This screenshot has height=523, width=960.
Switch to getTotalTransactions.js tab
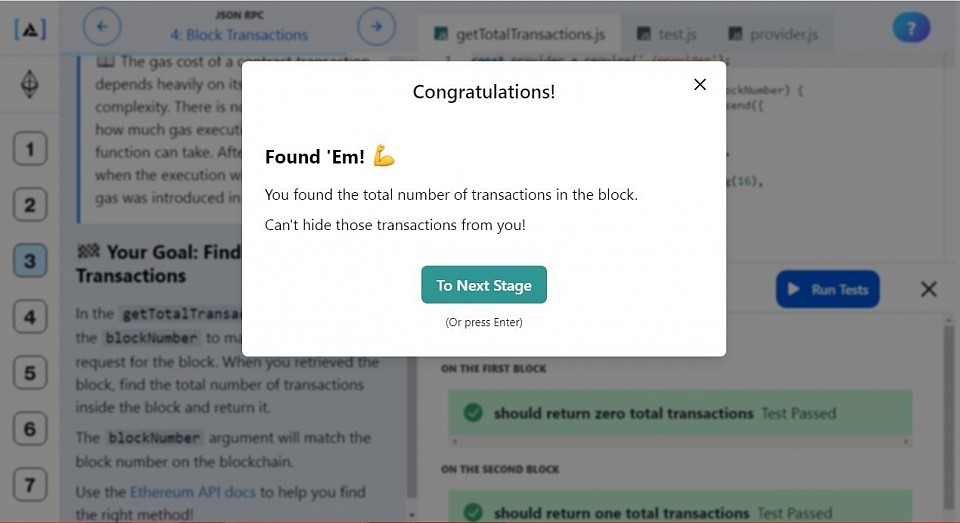coord(519,34)
